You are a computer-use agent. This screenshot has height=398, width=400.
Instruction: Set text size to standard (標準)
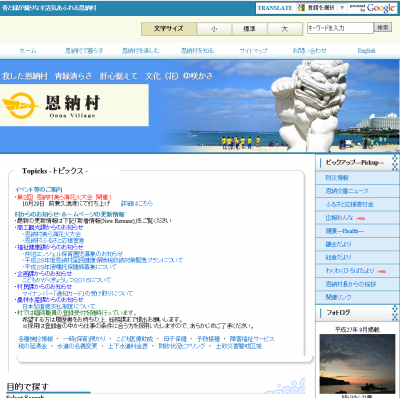(249, 29)
